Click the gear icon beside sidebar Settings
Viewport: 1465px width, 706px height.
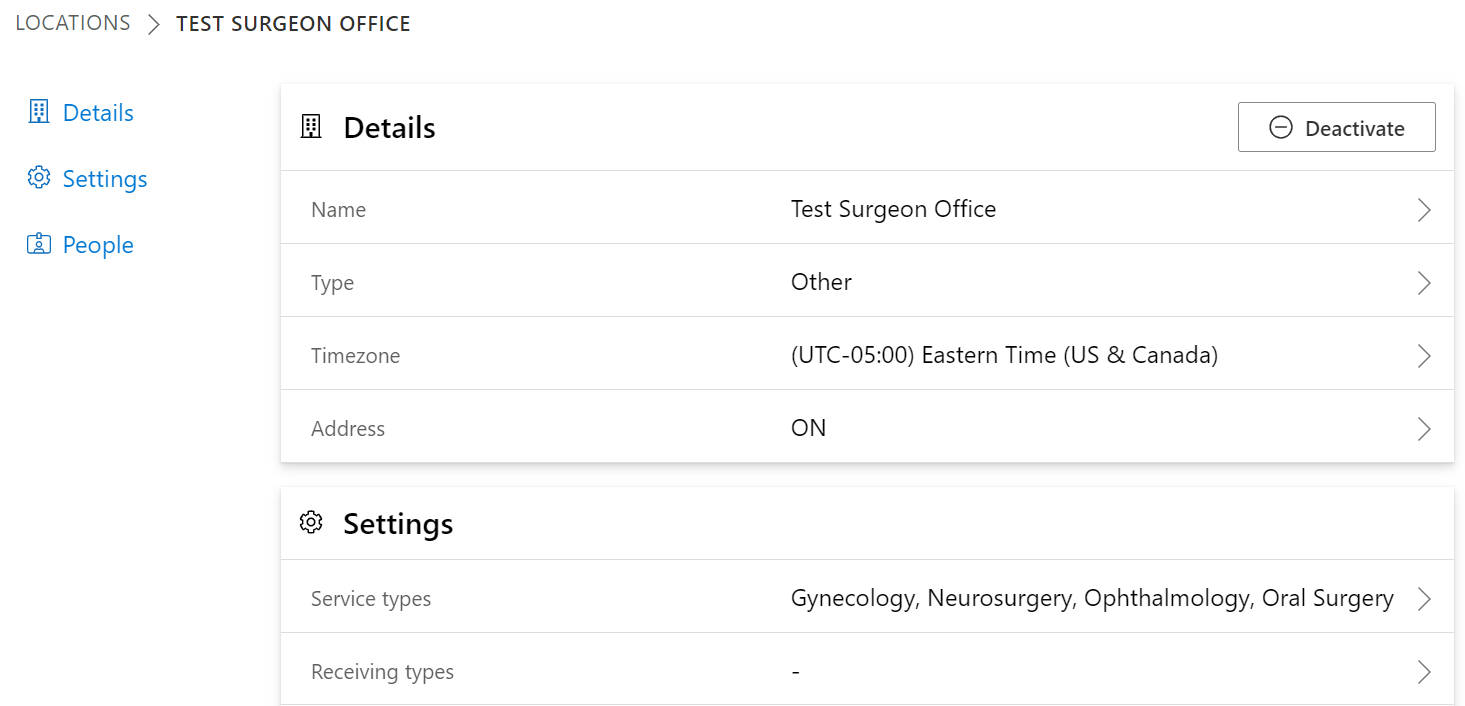tap(37, 178)
